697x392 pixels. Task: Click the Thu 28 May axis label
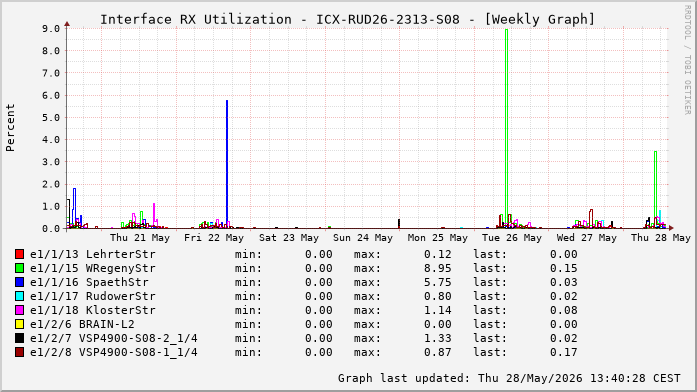661,238
